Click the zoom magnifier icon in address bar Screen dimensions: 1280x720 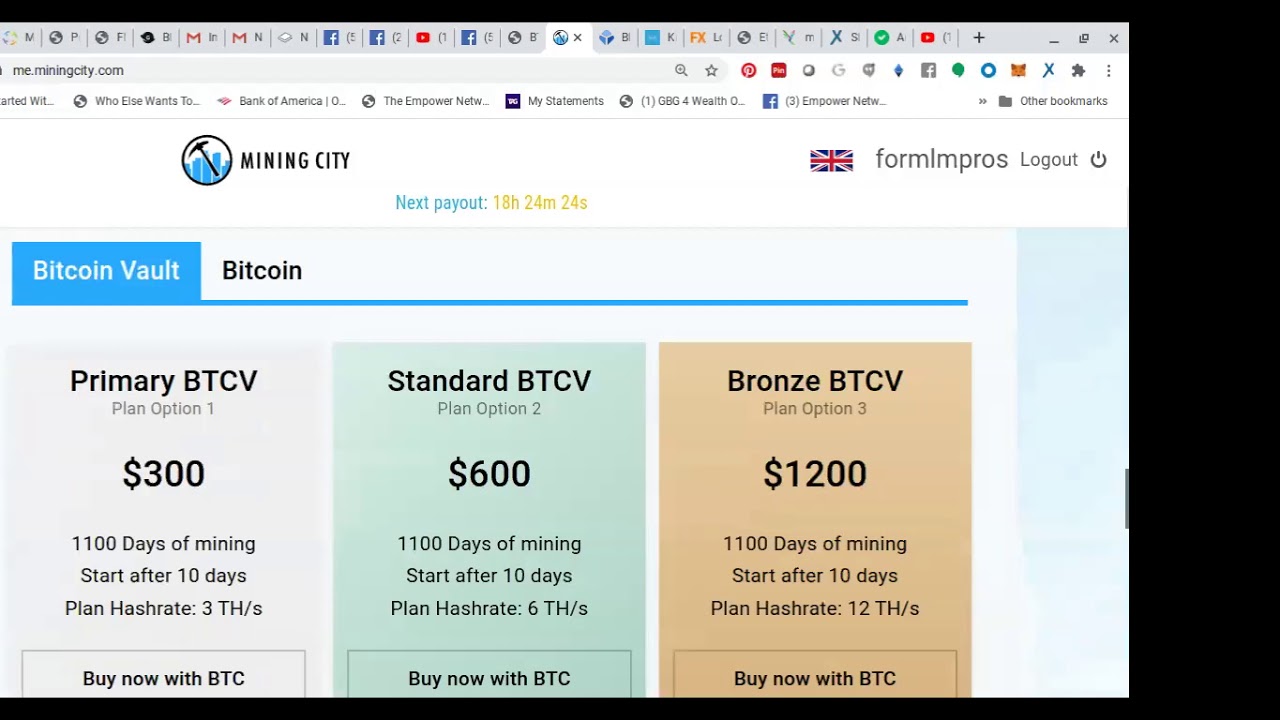point(681,70)
